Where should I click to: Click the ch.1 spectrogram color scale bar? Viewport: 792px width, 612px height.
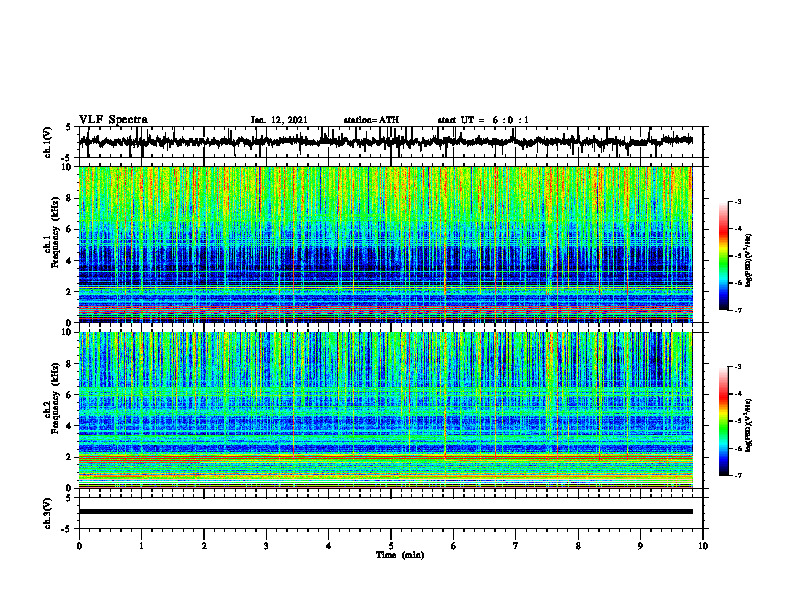click(723, 256)
